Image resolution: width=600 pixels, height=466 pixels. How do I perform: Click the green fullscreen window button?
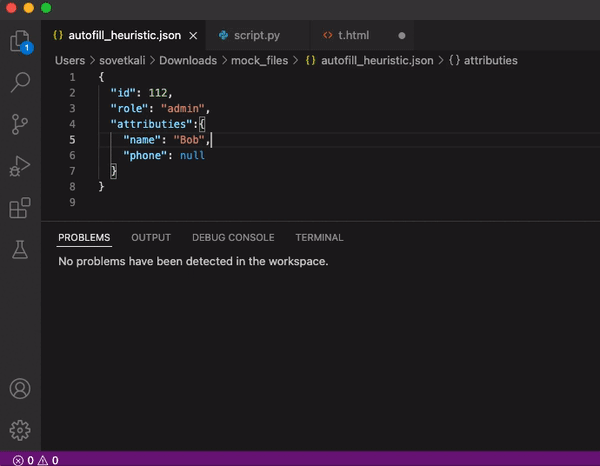pos(46,8)
